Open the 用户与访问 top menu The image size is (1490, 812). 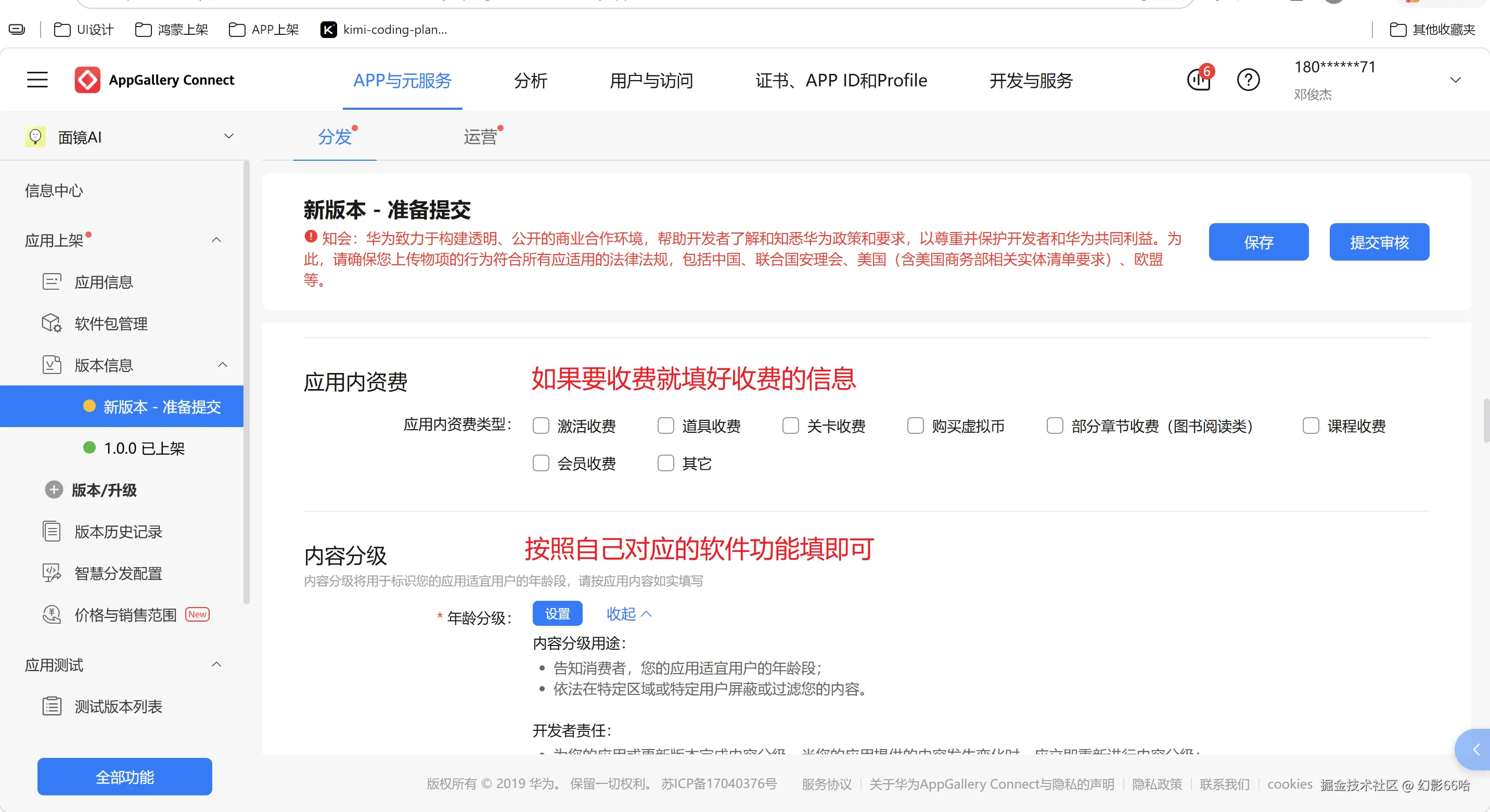click(651, 81)
